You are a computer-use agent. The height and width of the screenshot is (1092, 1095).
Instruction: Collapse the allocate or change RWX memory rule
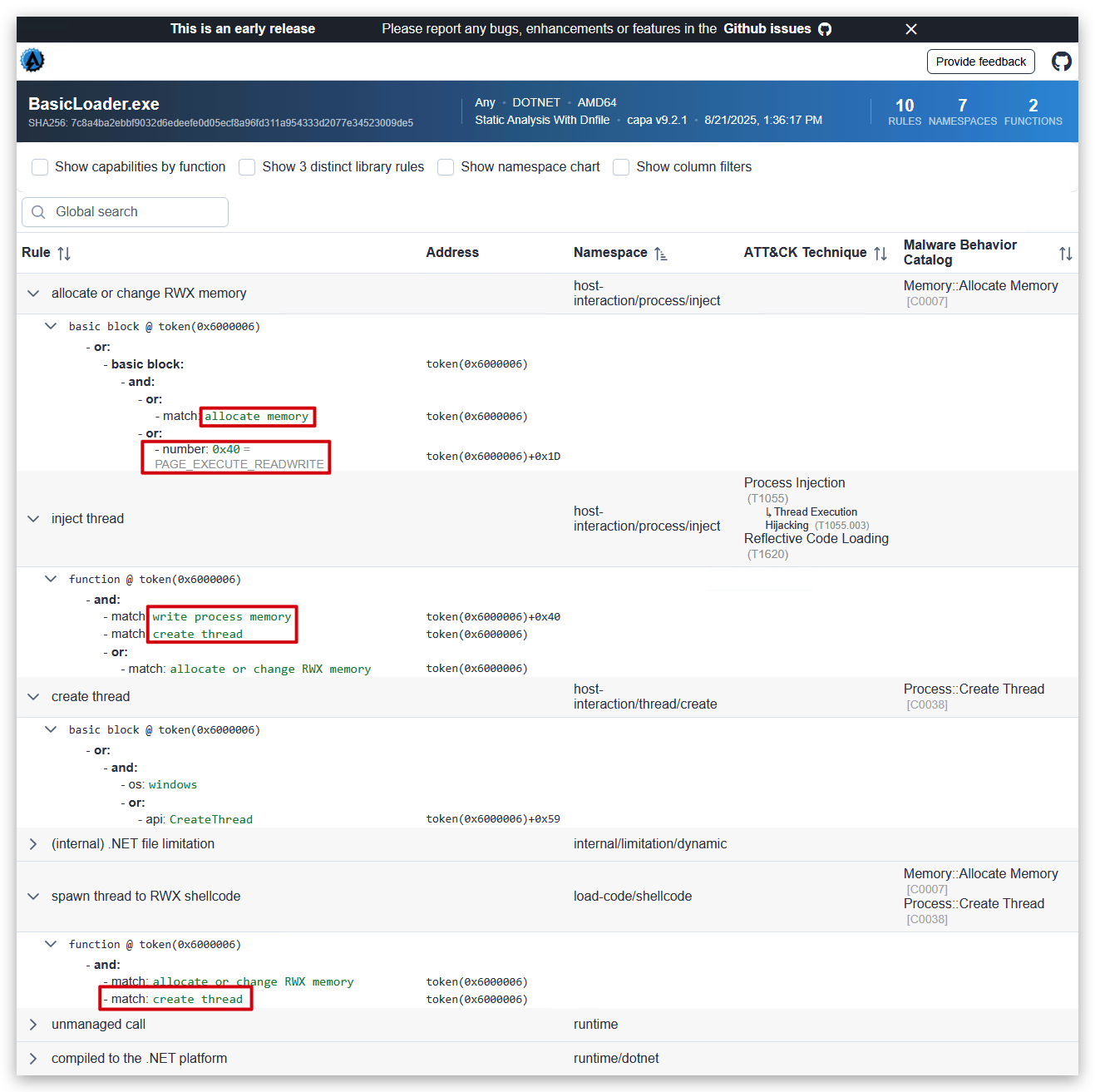point(33,294)
